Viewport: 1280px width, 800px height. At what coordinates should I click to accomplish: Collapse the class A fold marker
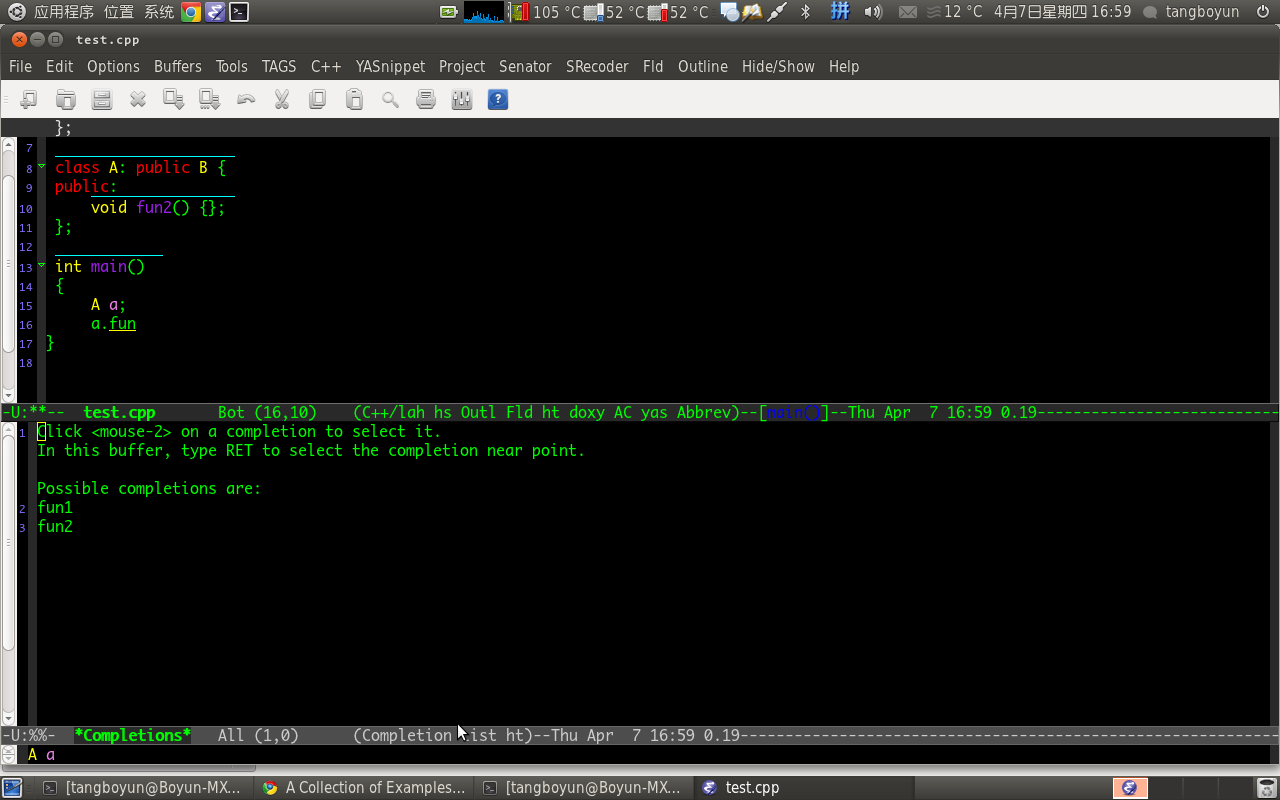pos(42,166)
